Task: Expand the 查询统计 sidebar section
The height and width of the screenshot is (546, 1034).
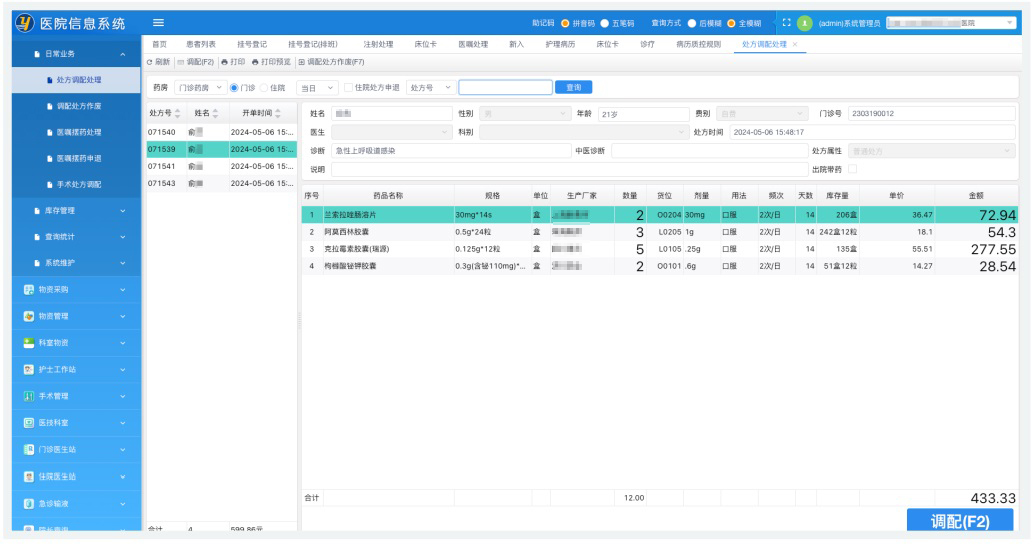Action: click(x=76, y=237)
